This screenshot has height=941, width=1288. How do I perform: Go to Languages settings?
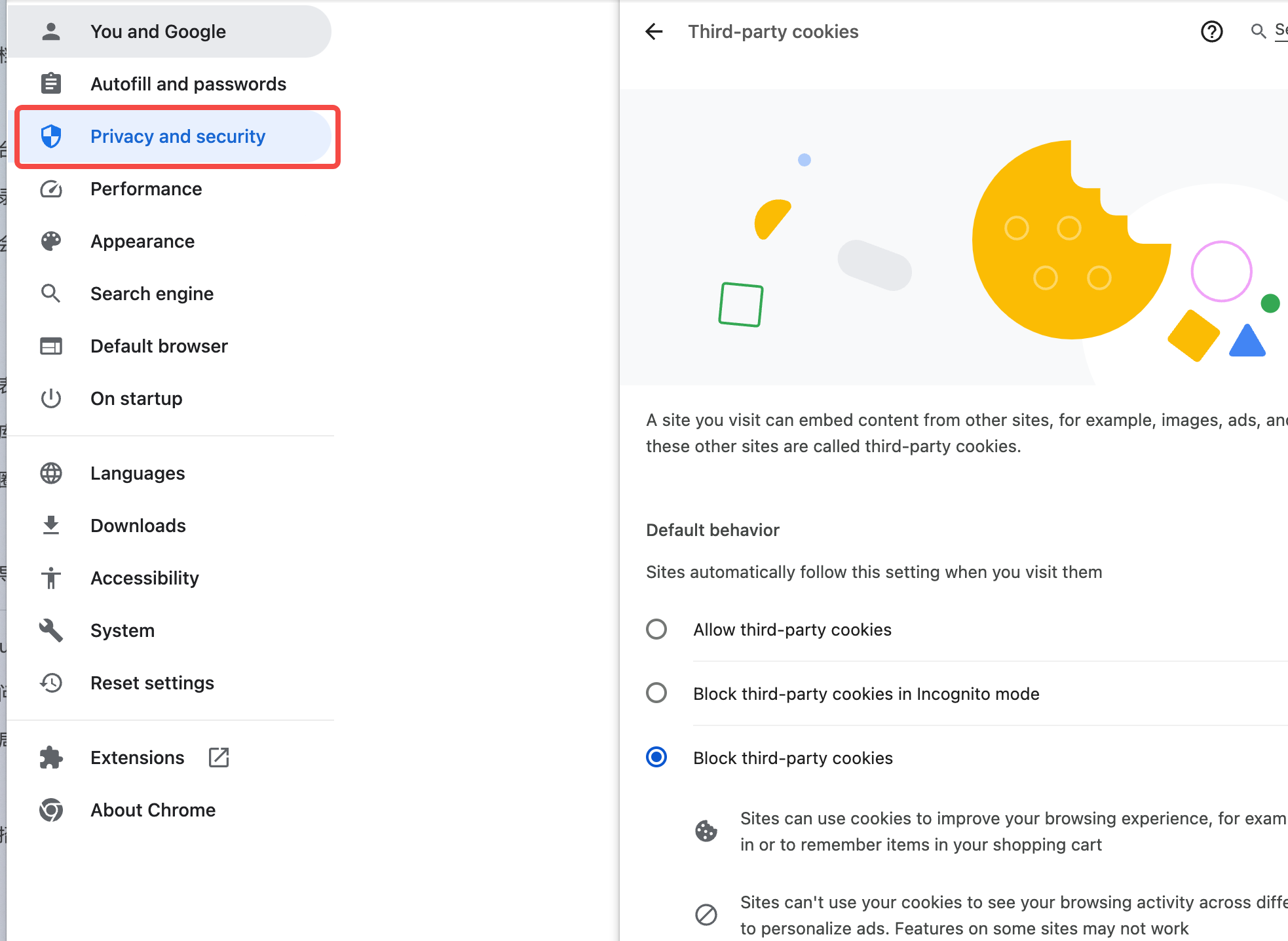tap(138, 473)
